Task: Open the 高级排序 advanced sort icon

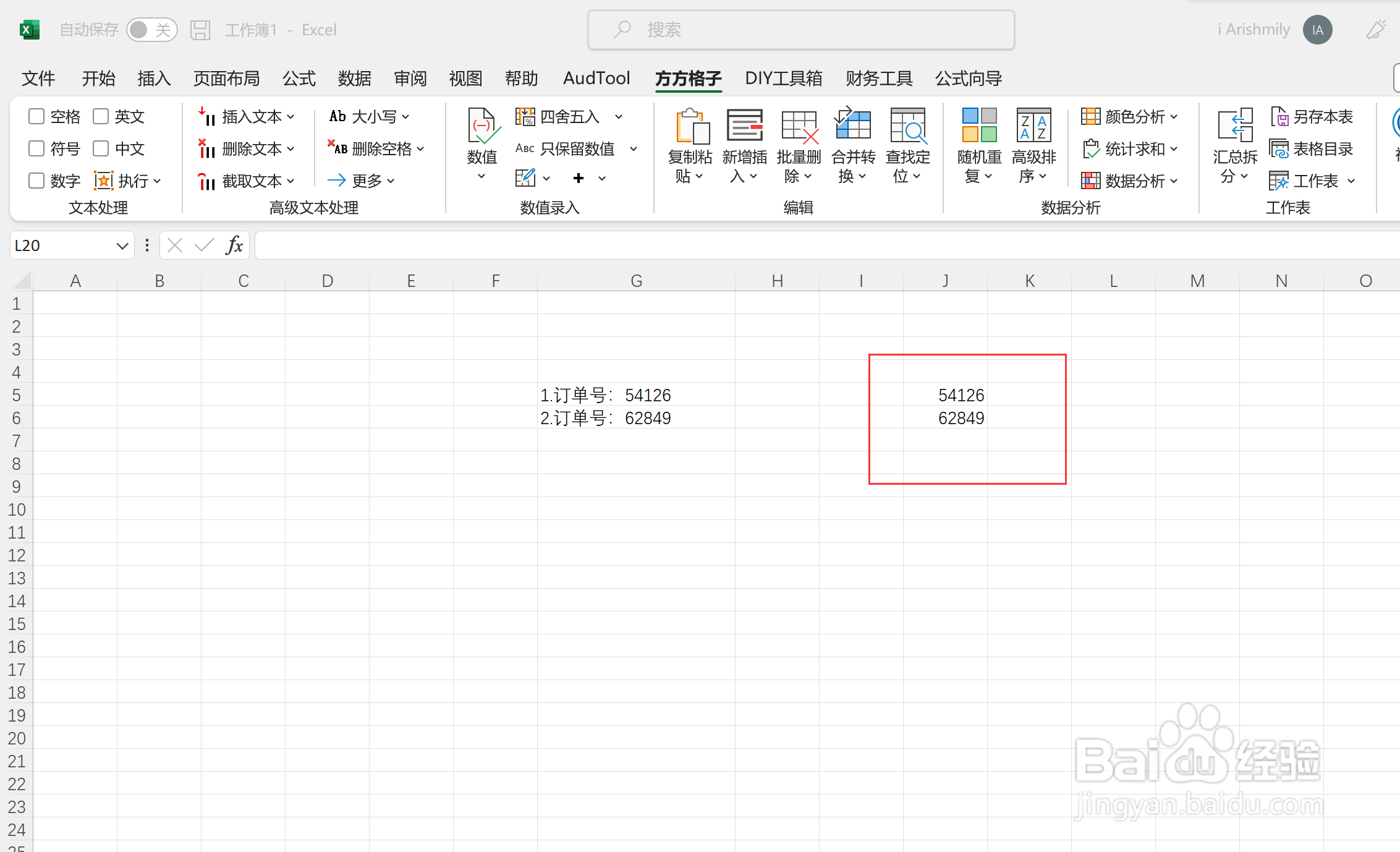Action: coord(1033,126)
